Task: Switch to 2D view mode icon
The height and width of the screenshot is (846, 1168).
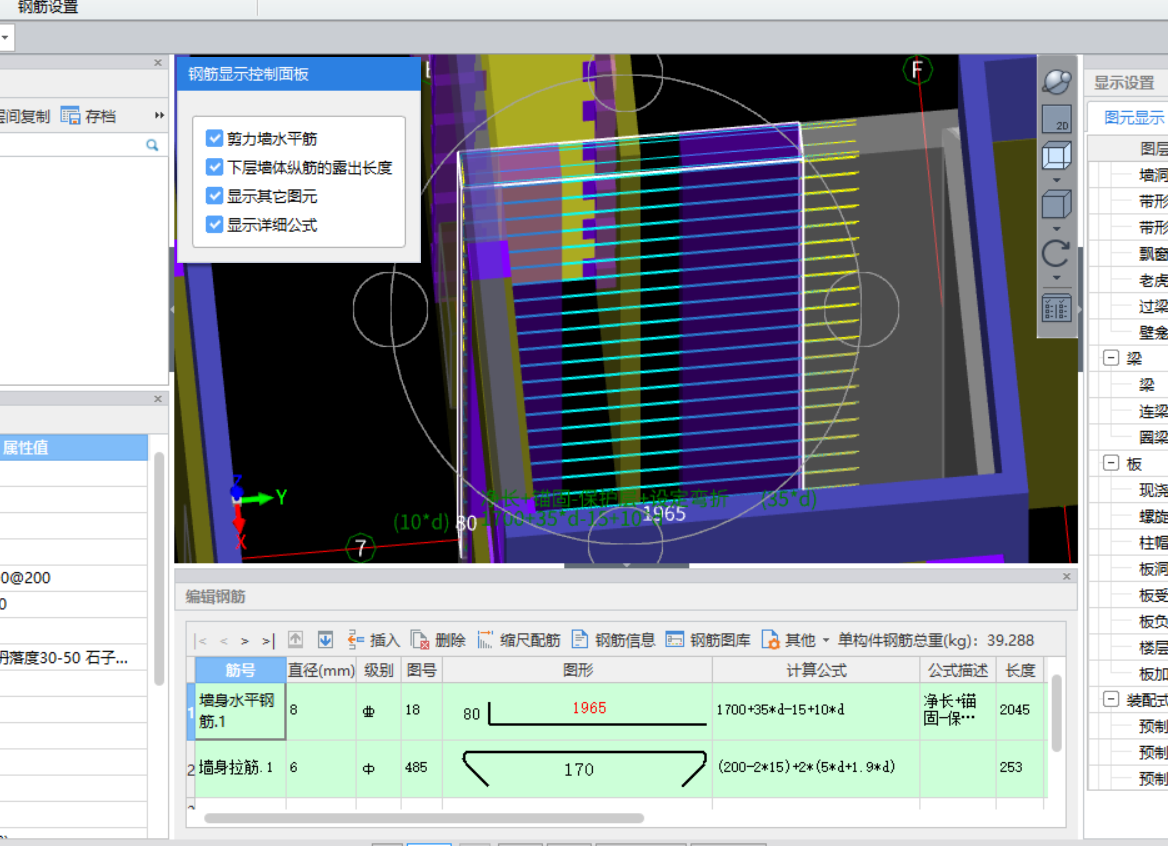Action: (1056, 119)
